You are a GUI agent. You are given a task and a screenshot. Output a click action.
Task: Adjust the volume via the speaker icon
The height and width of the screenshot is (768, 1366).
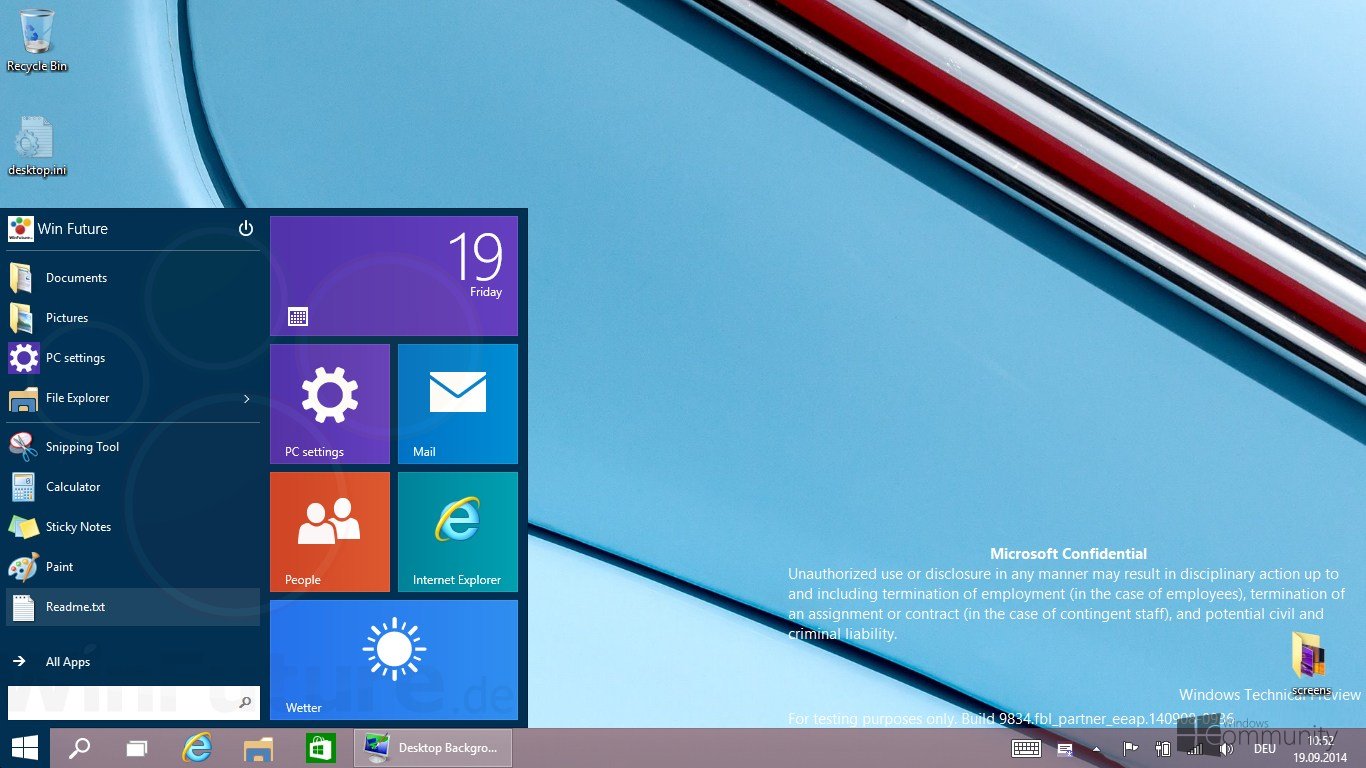(x=1225, y=748)
